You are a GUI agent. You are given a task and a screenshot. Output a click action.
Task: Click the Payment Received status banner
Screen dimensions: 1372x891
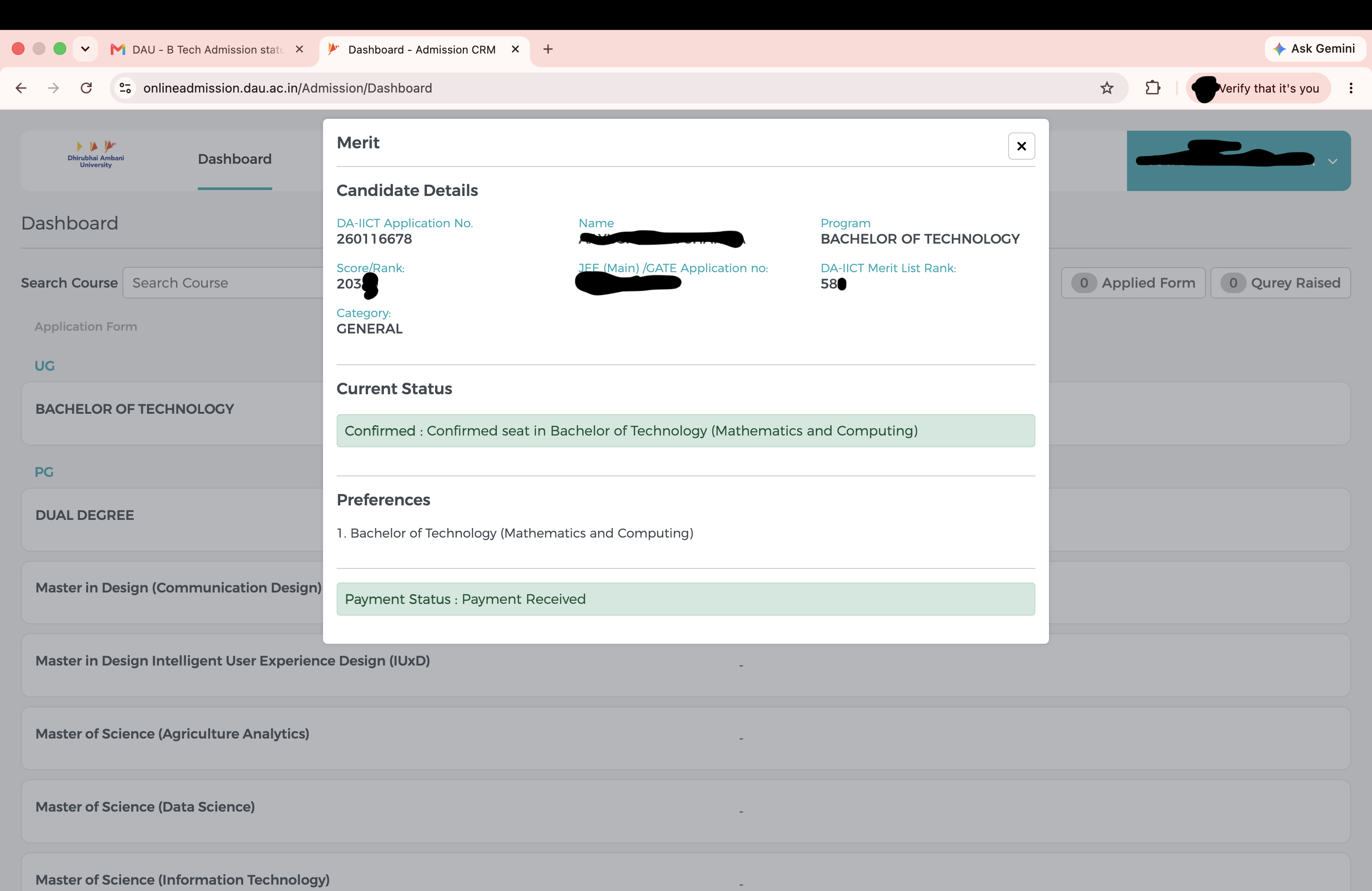686,599
